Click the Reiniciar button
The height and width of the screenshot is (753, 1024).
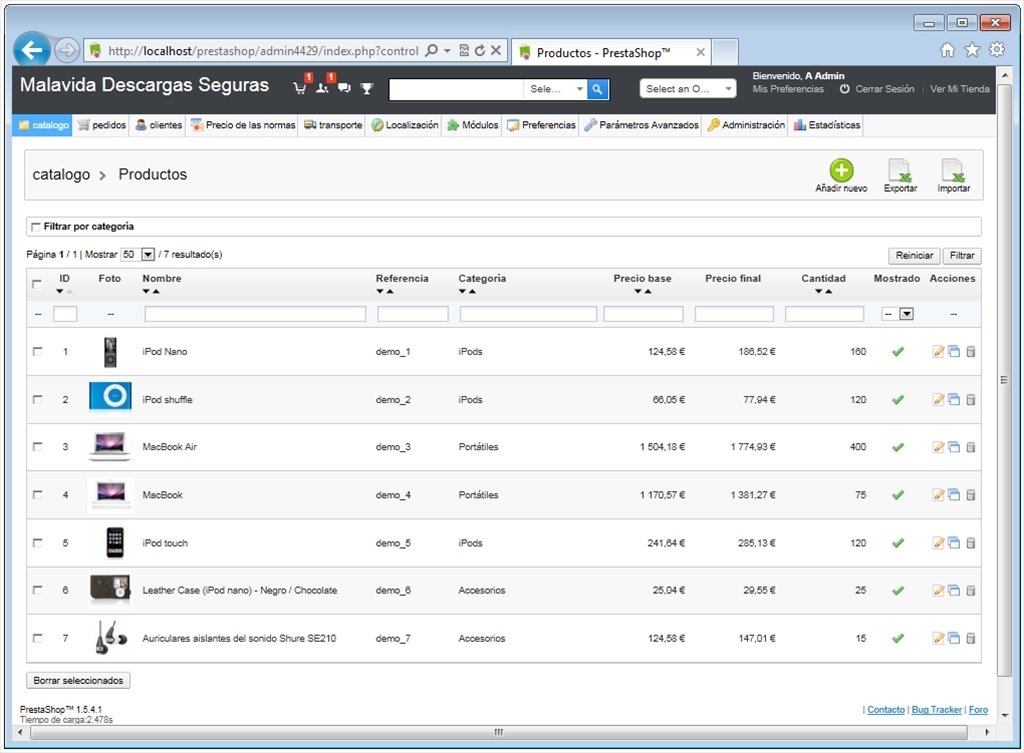914,255
